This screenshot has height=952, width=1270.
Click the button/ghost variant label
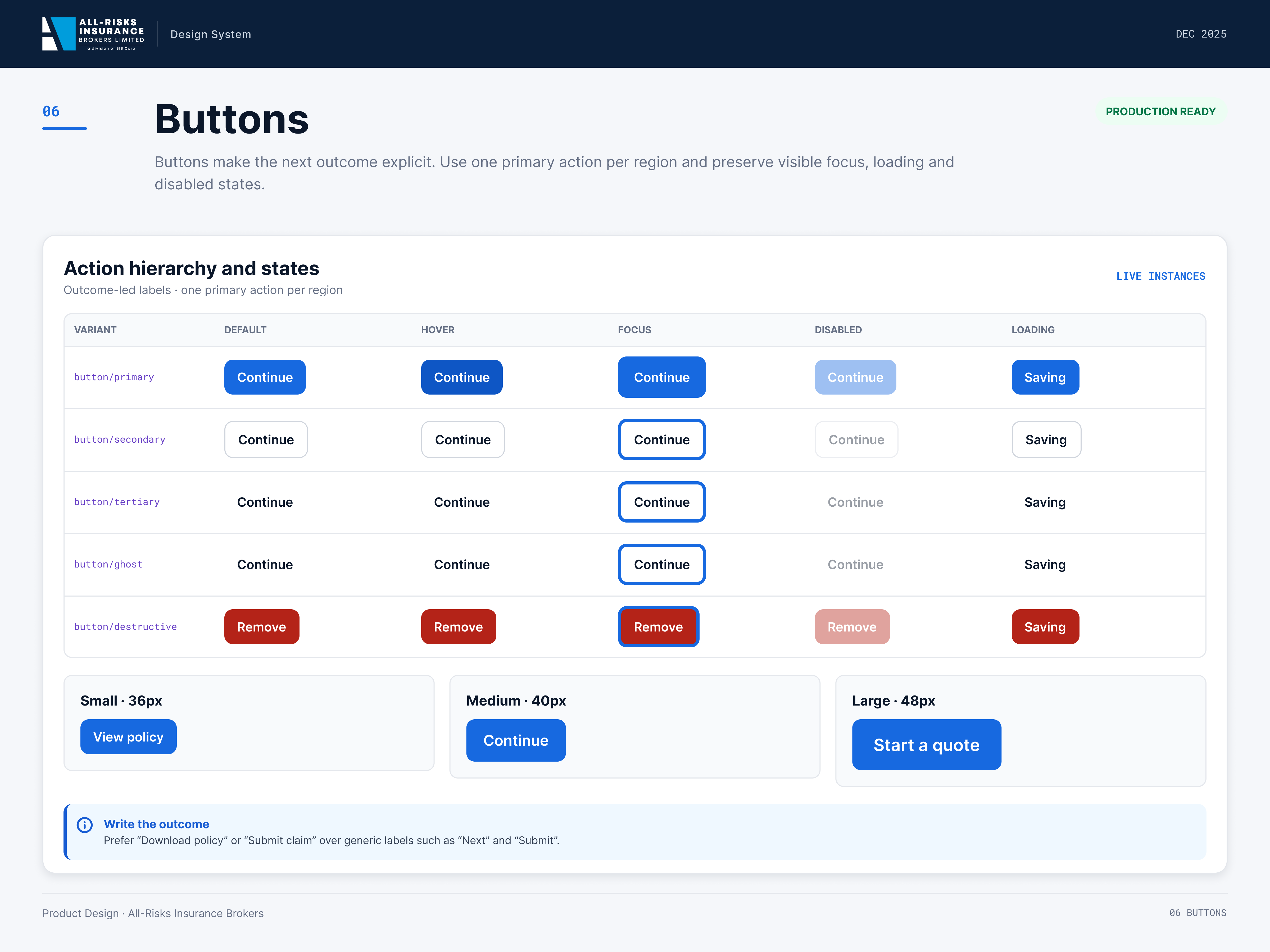pos(108,565)
